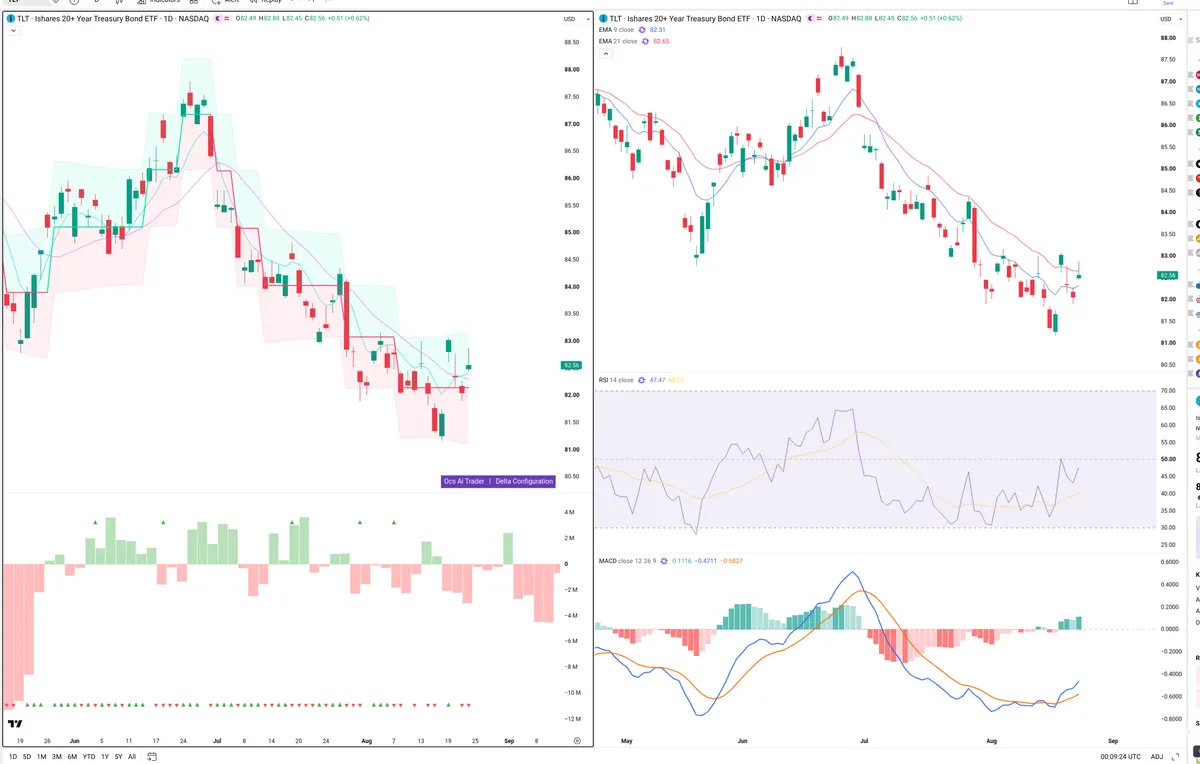Select the YTD date range

tap(89, 756)
